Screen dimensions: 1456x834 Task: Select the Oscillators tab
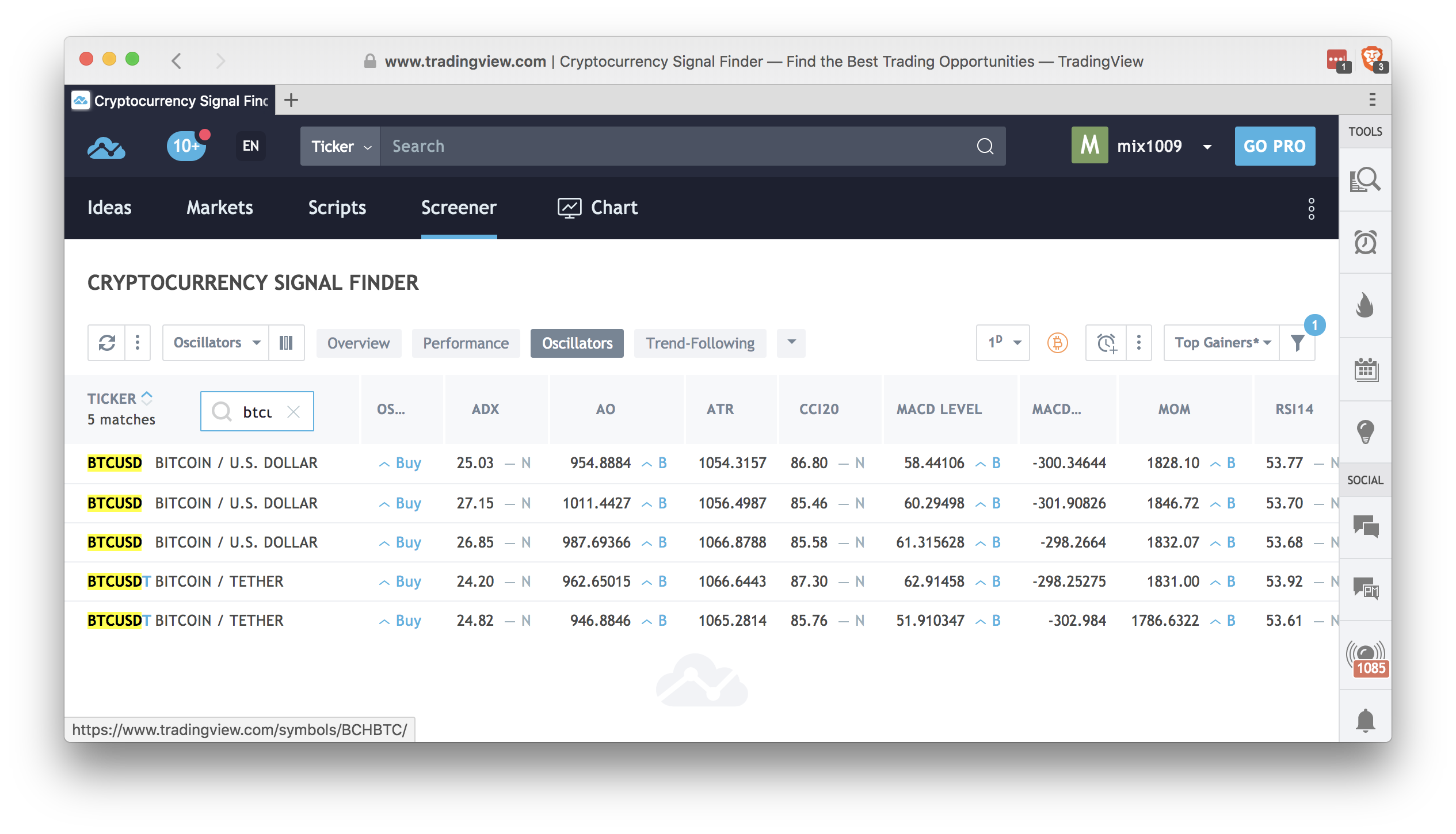pos(577,343)
